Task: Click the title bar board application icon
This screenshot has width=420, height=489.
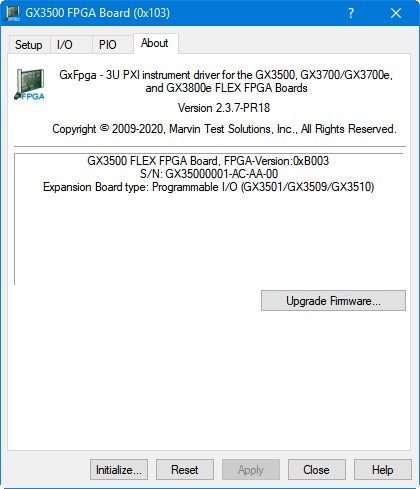Action: (13, 13)
